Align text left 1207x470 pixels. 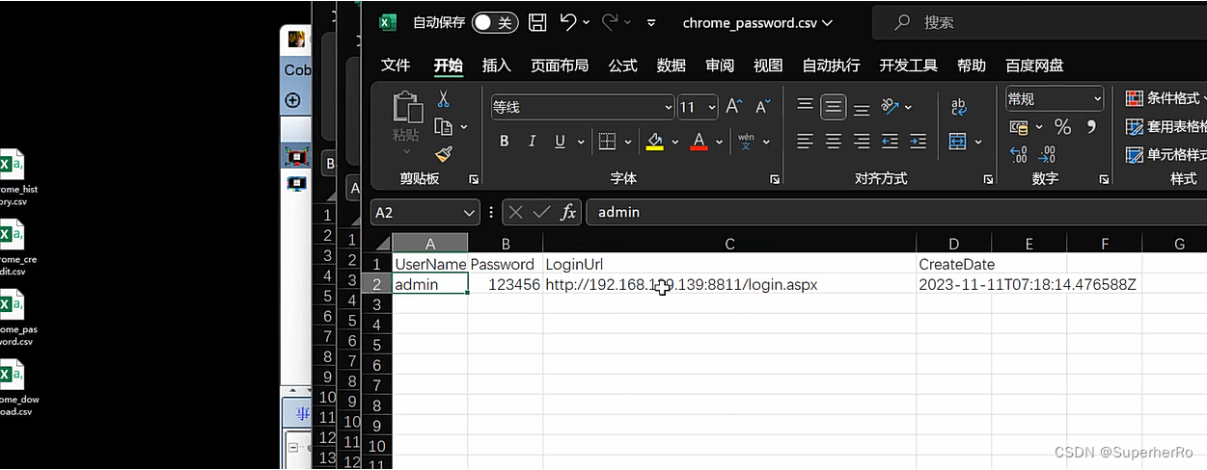point(805,141)
